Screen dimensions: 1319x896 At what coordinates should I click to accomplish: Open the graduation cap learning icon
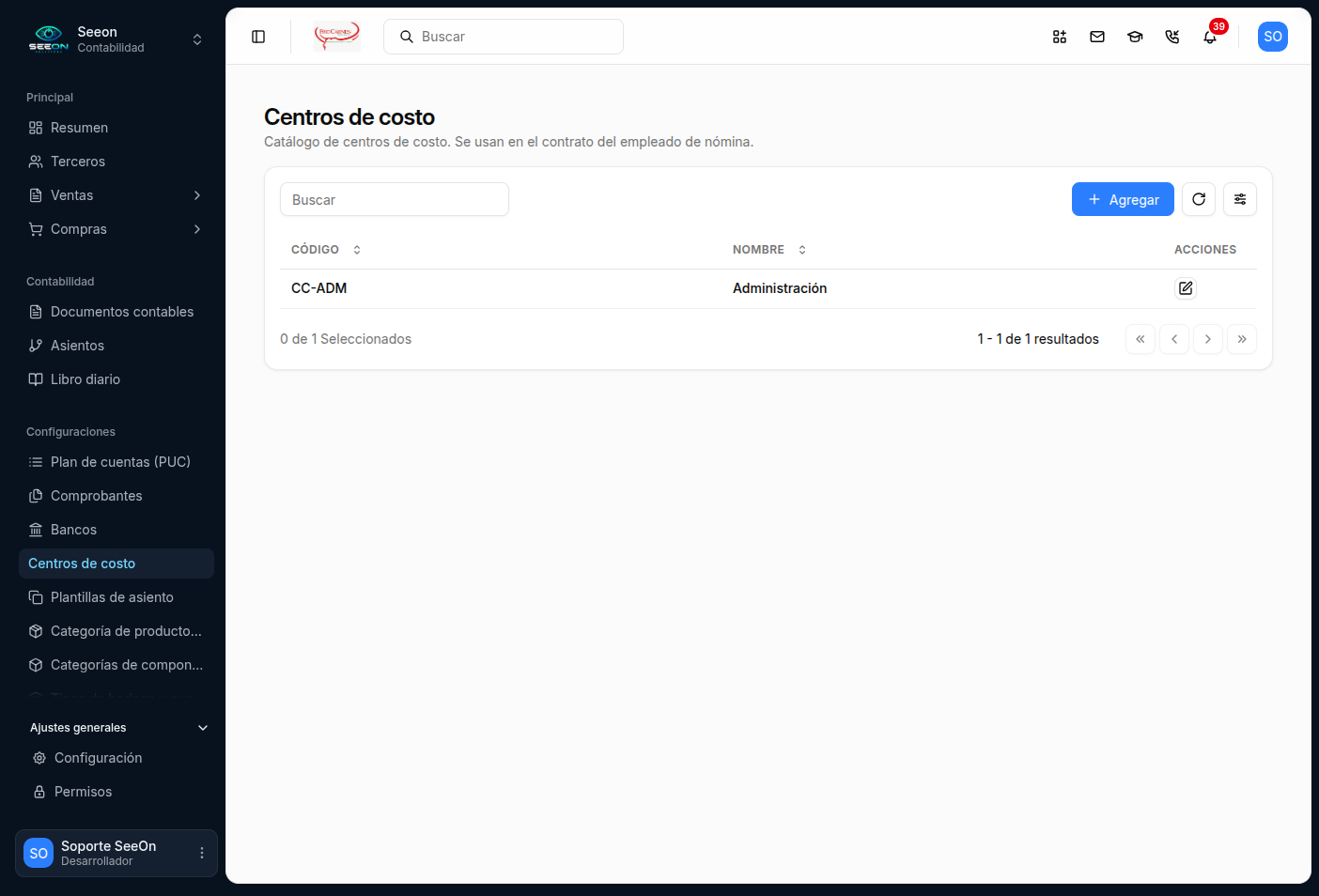click(x=1135, y=37)
